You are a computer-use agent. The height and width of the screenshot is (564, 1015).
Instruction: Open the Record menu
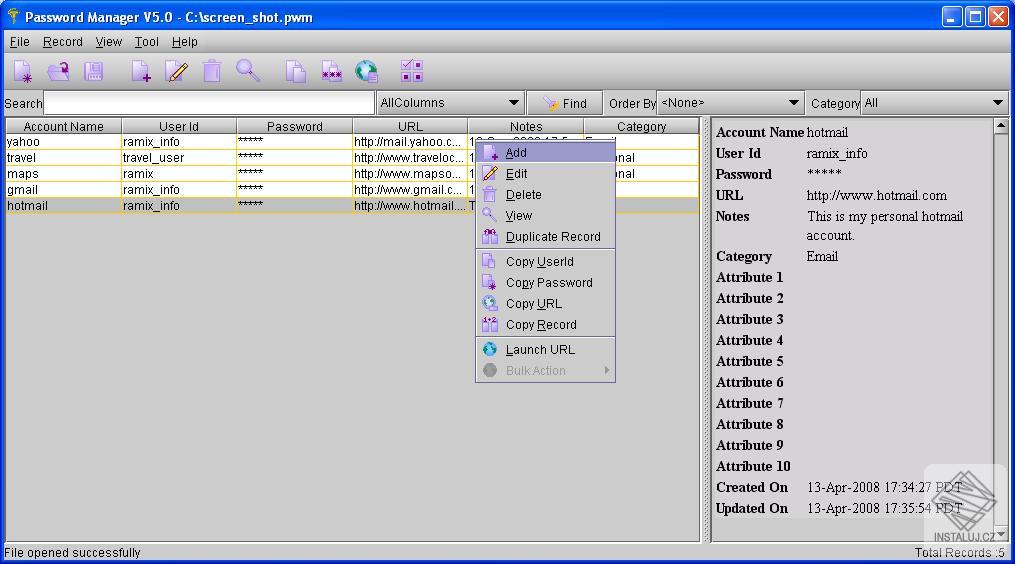[x=63, y=42]
